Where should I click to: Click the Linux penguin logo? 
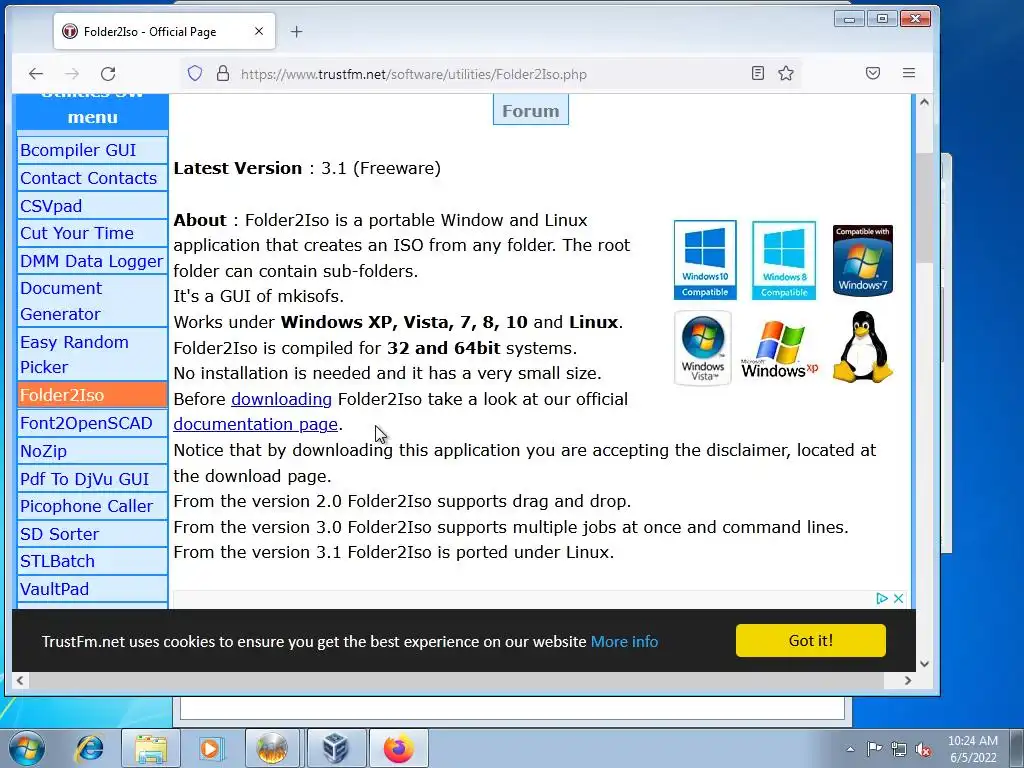tap(863, 347)
